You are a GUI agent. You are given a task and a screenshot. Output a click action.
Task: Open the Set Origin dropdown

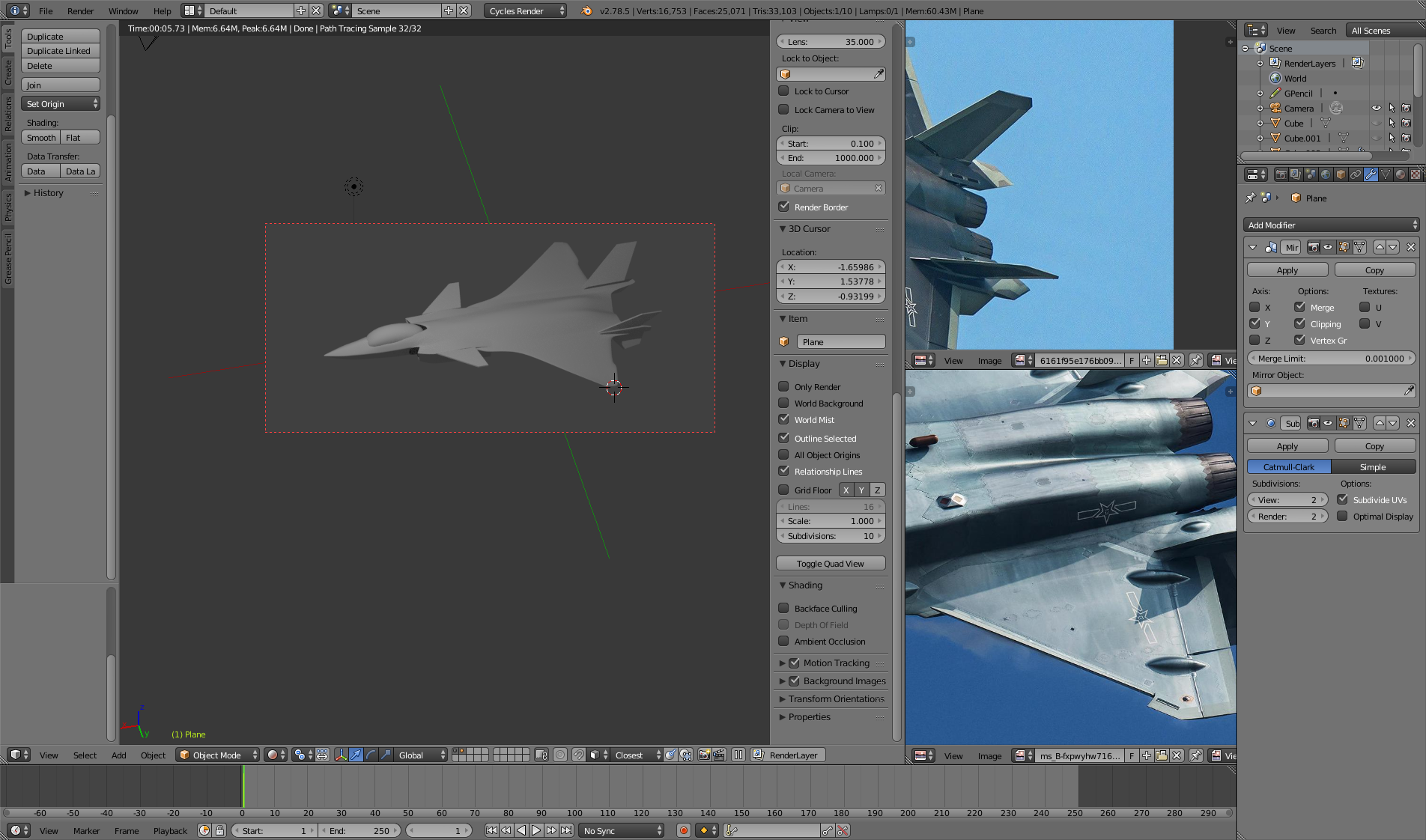pos(61,103)
